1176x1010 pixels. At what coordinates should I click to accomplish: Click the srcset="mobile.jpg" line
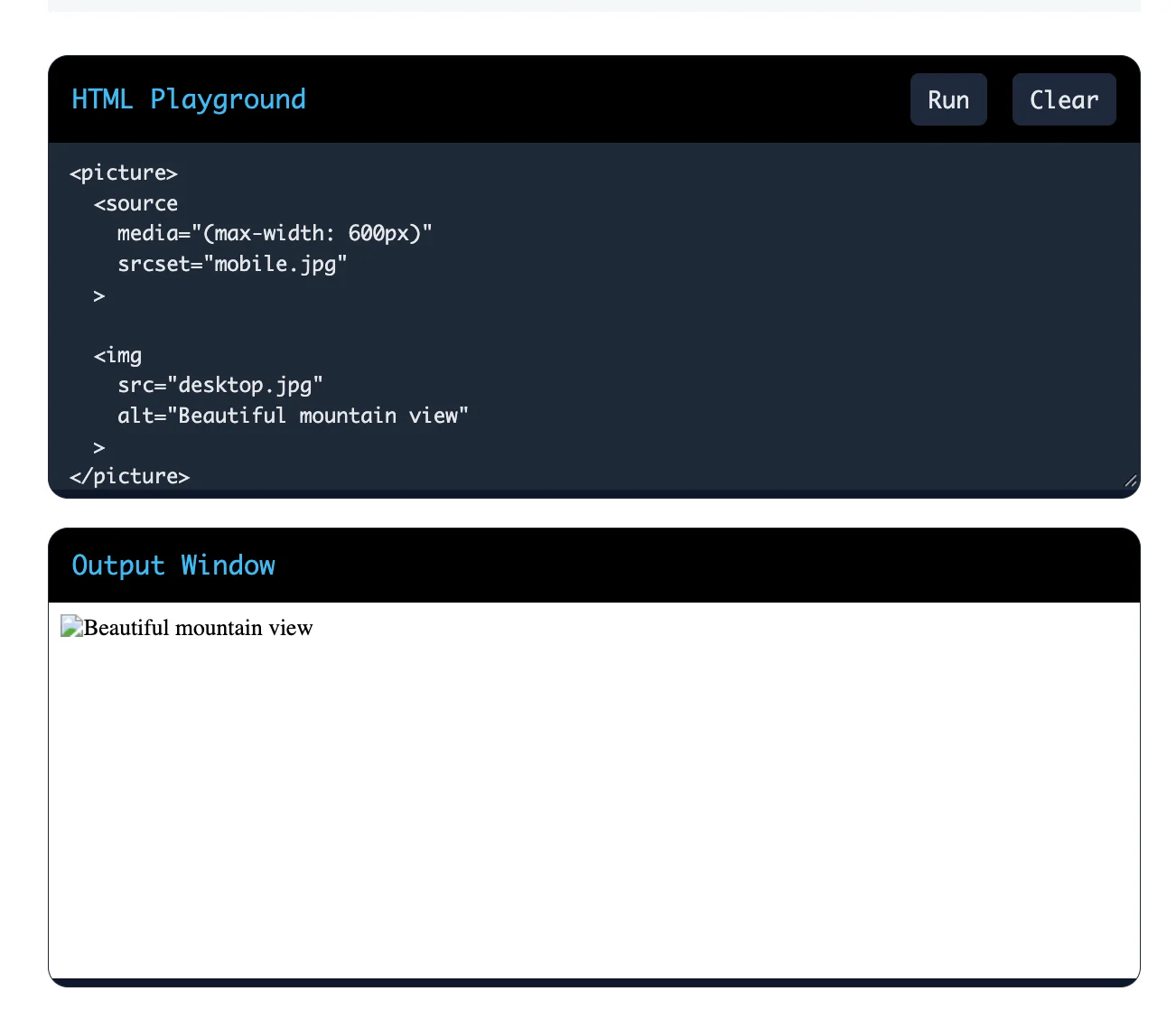pos(232,265)
